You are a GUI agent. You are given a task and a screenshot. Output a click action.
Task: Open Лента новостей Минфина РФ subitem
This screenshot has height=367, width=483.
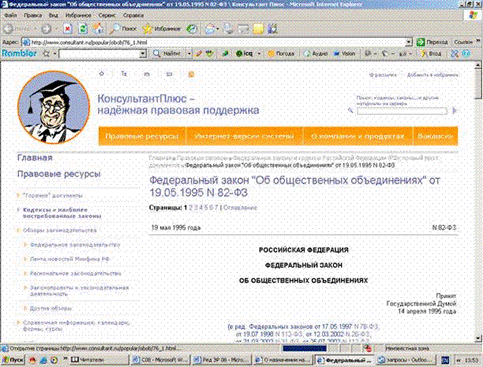(70, 259)
